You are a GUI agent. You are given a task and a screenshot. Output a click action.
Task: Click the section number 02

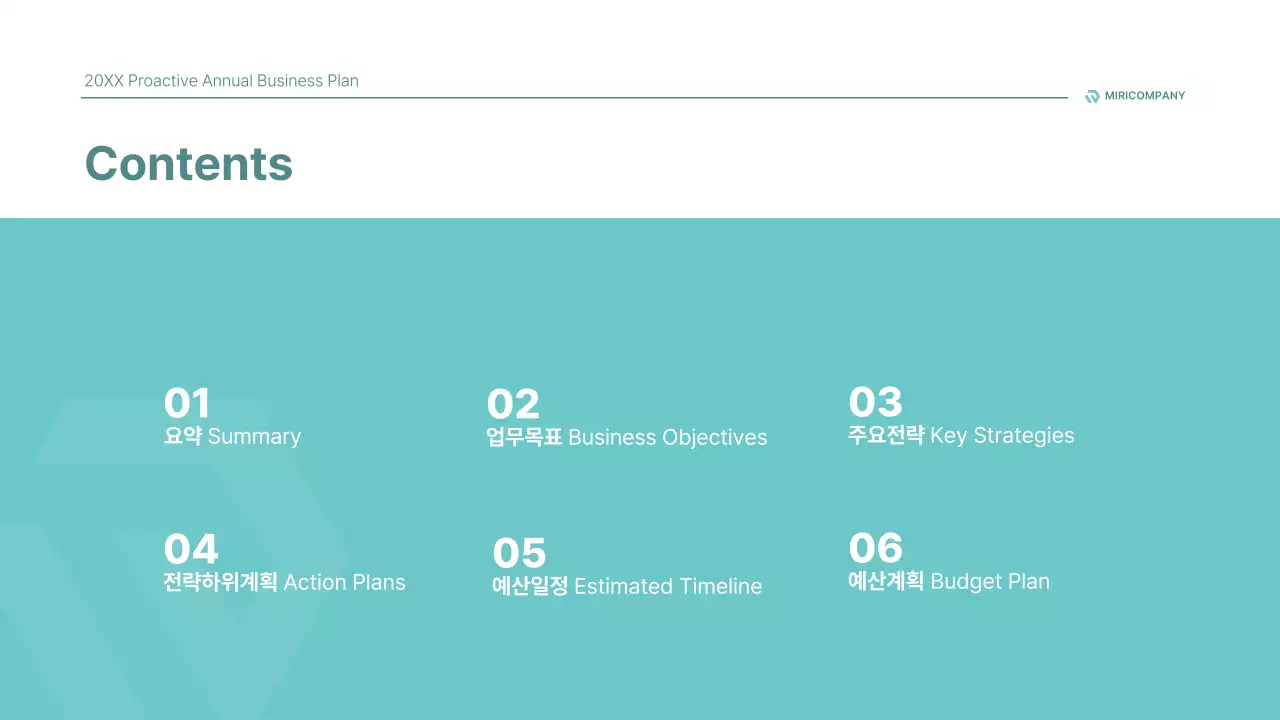pos(513,405)
